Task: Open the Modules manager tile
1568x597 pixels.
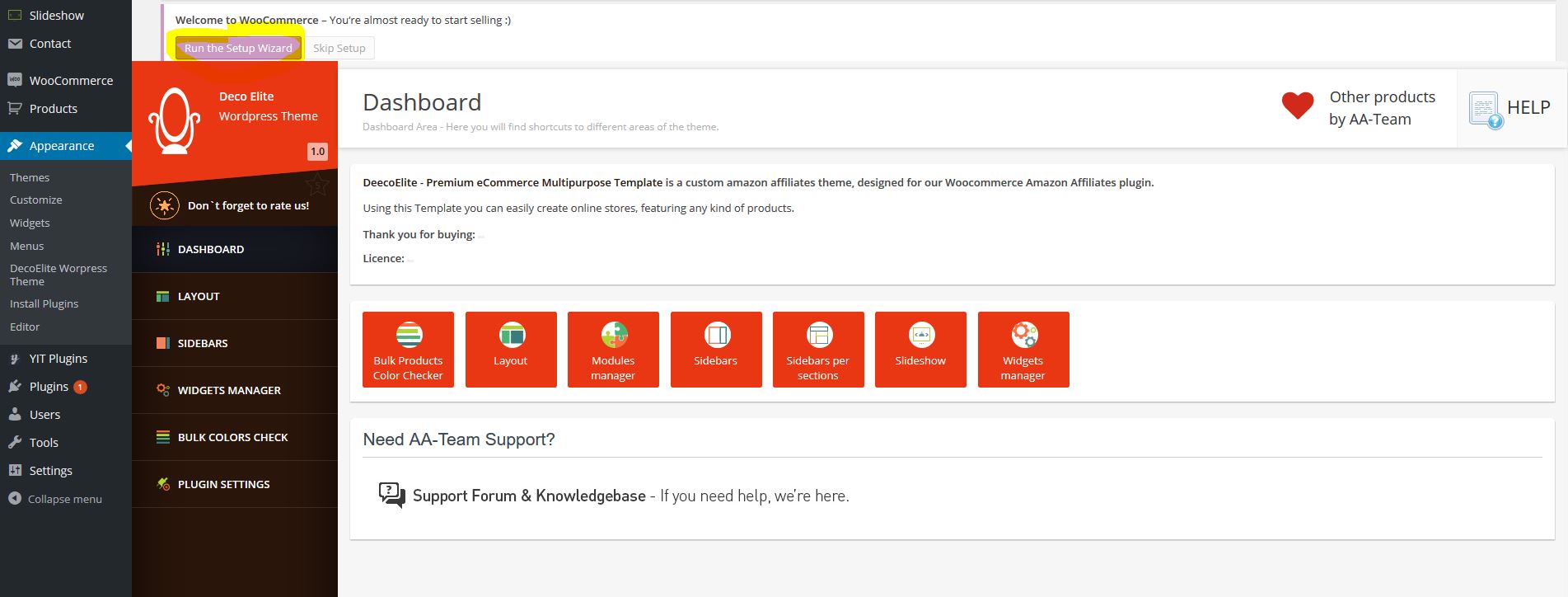Action: [x=613, y=349]
